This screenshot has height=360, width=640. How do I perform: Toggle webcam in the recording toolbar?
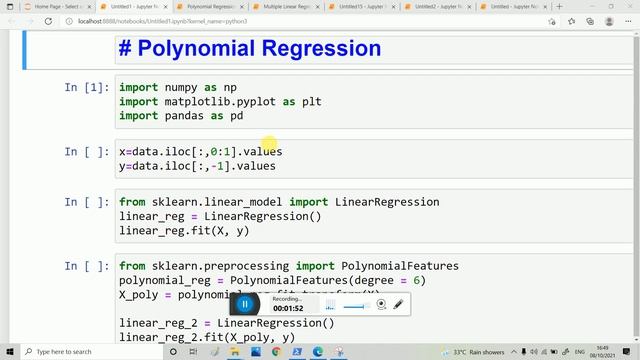point(381,304)
